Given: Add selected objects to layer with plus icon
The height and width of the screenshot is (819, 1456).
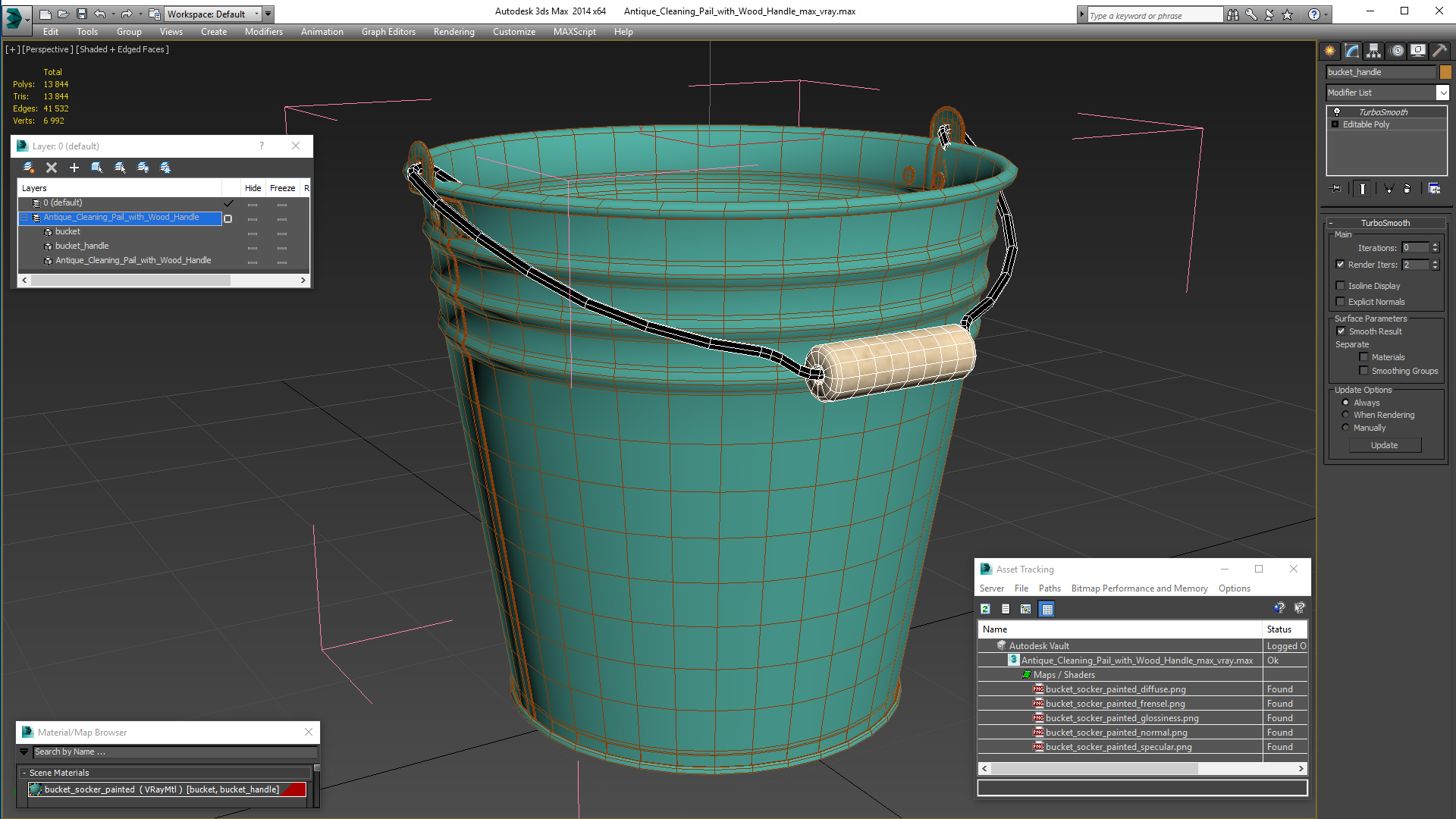Looking at the screenshot, I should pyautogui.click(x=74, y=168).
